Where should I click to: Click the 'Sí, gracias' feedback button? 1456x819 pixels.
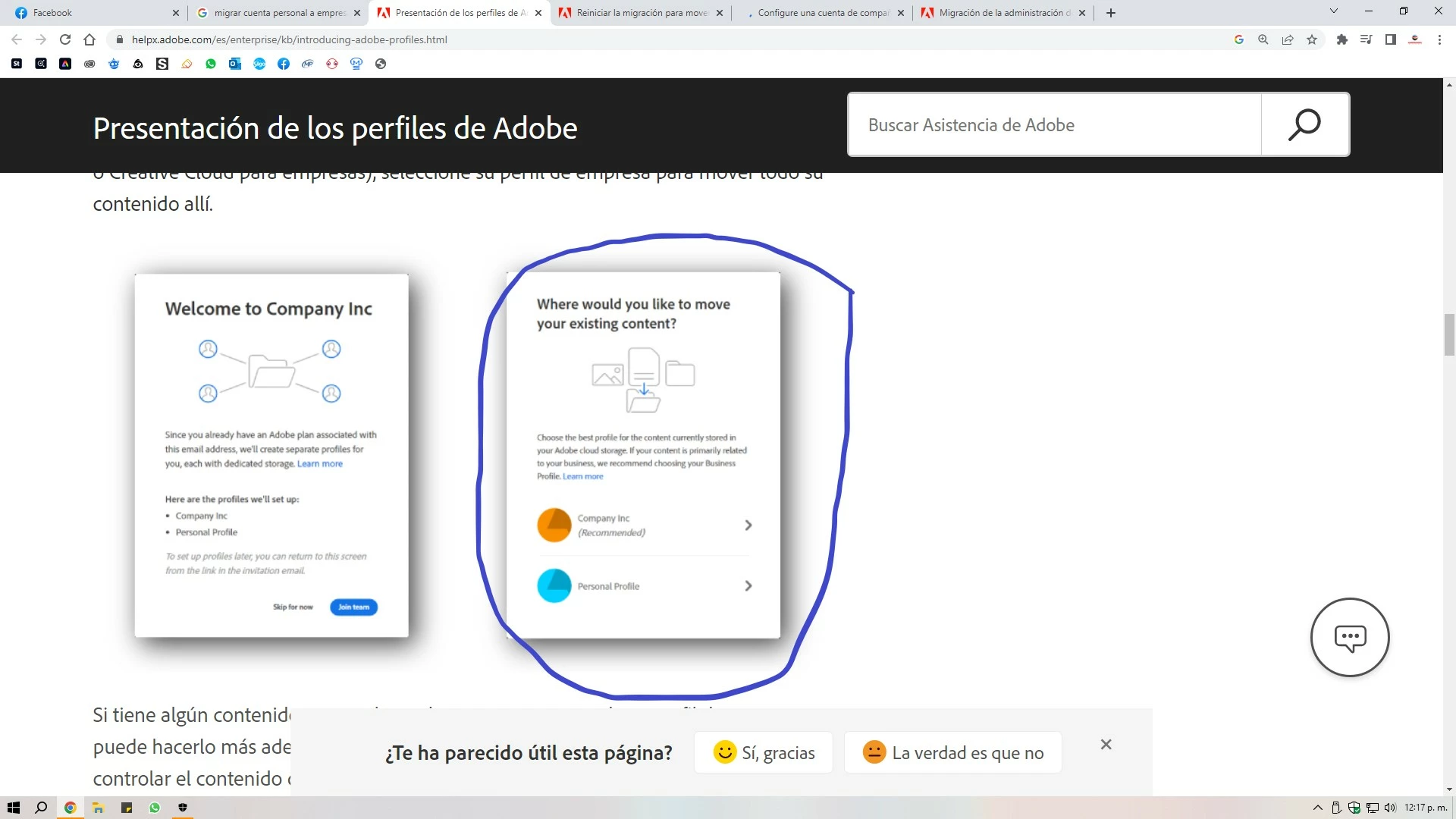click(x=764, y=752)
